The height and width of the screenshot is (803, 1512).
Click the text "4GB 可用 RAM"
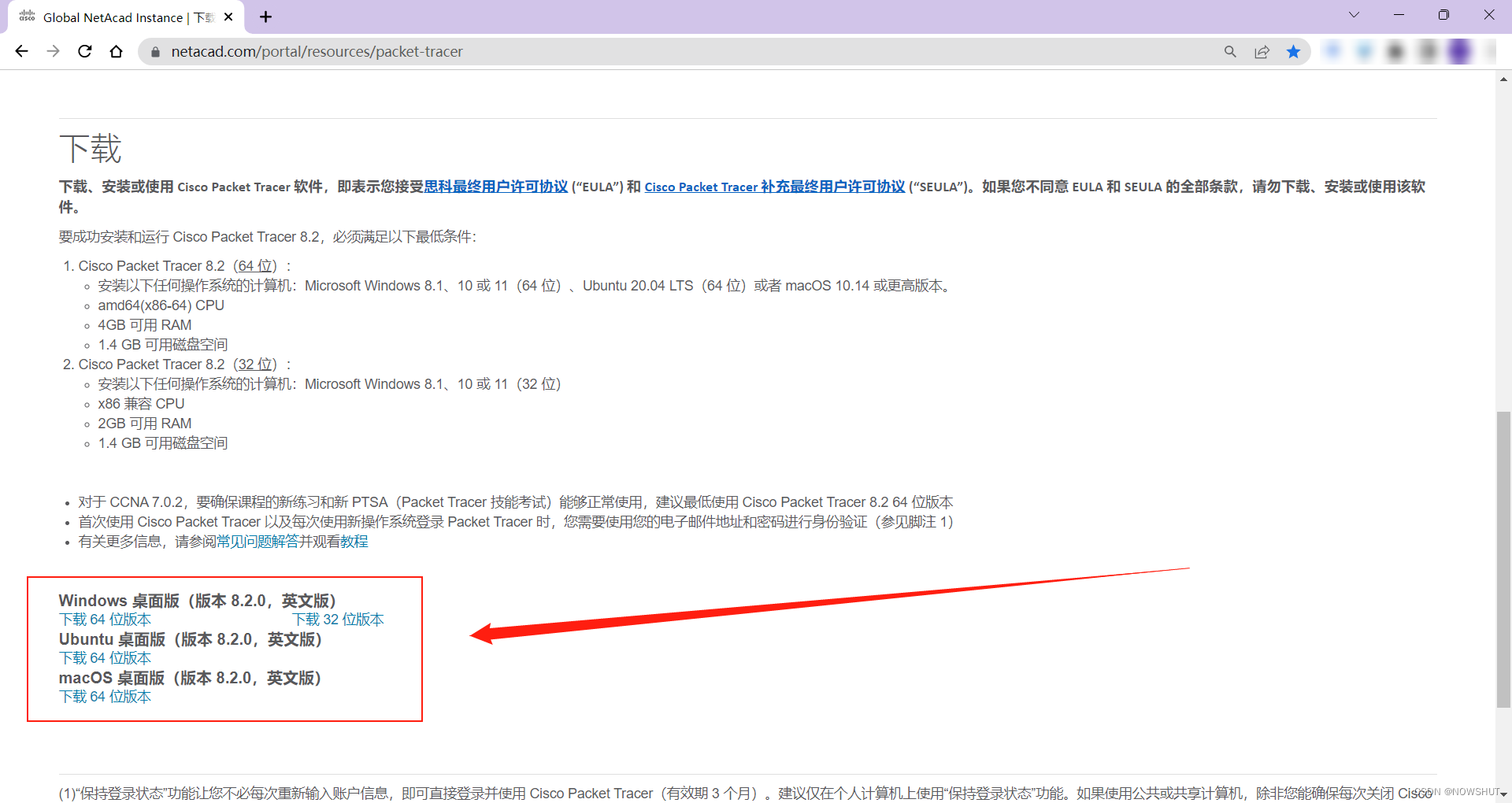145,325
